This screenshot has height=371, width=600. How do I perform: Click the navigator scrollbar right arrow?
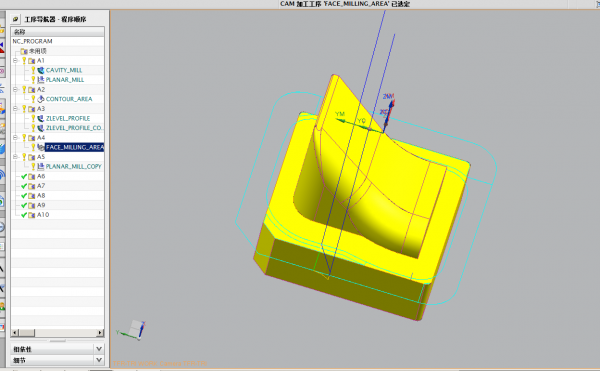(x=100, y=333)
